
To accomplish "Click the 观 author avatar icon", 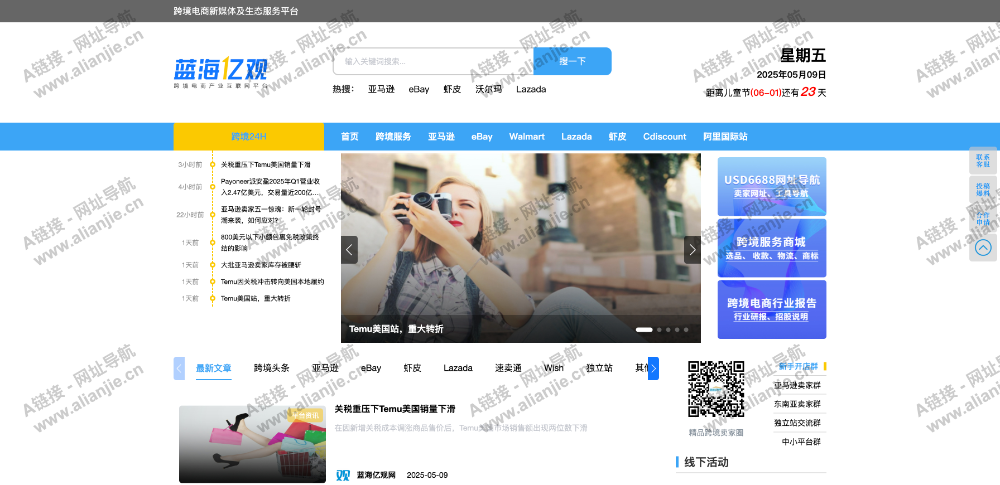I will pyautogui.click(x=343, y=475).
